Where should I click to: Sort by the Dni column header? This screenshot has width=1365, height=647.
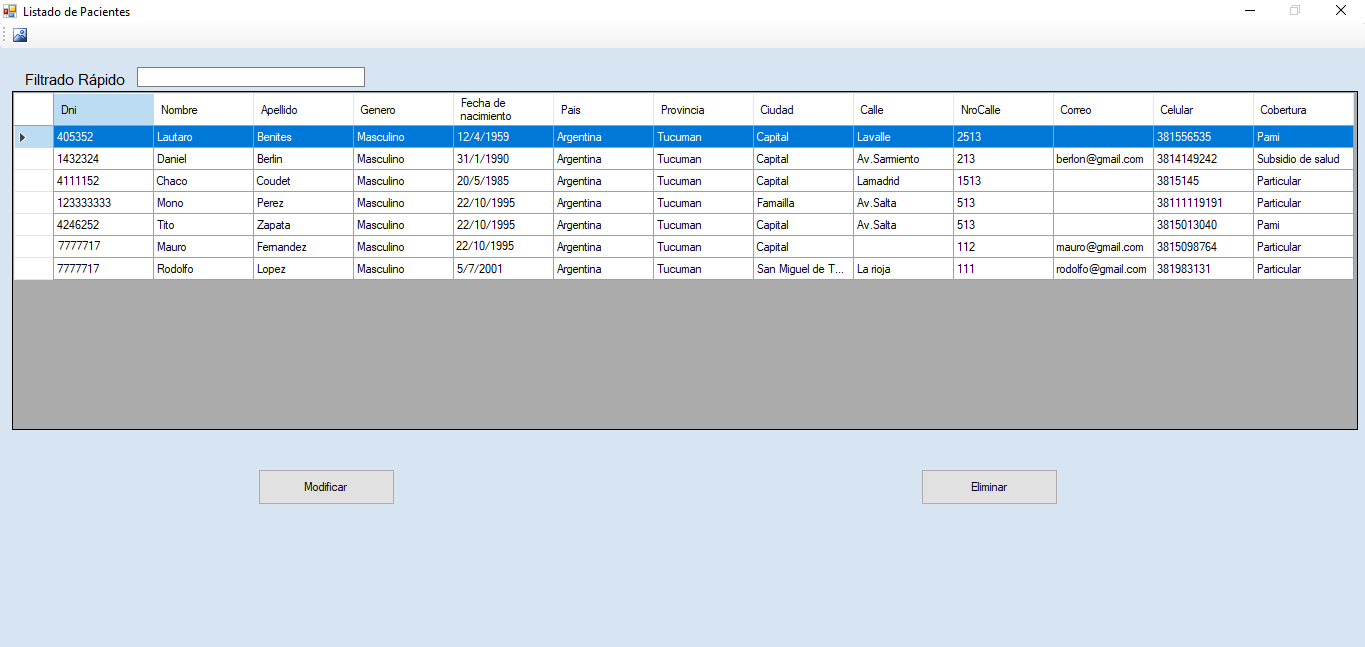pyautogui.click(x=103, y=110)
